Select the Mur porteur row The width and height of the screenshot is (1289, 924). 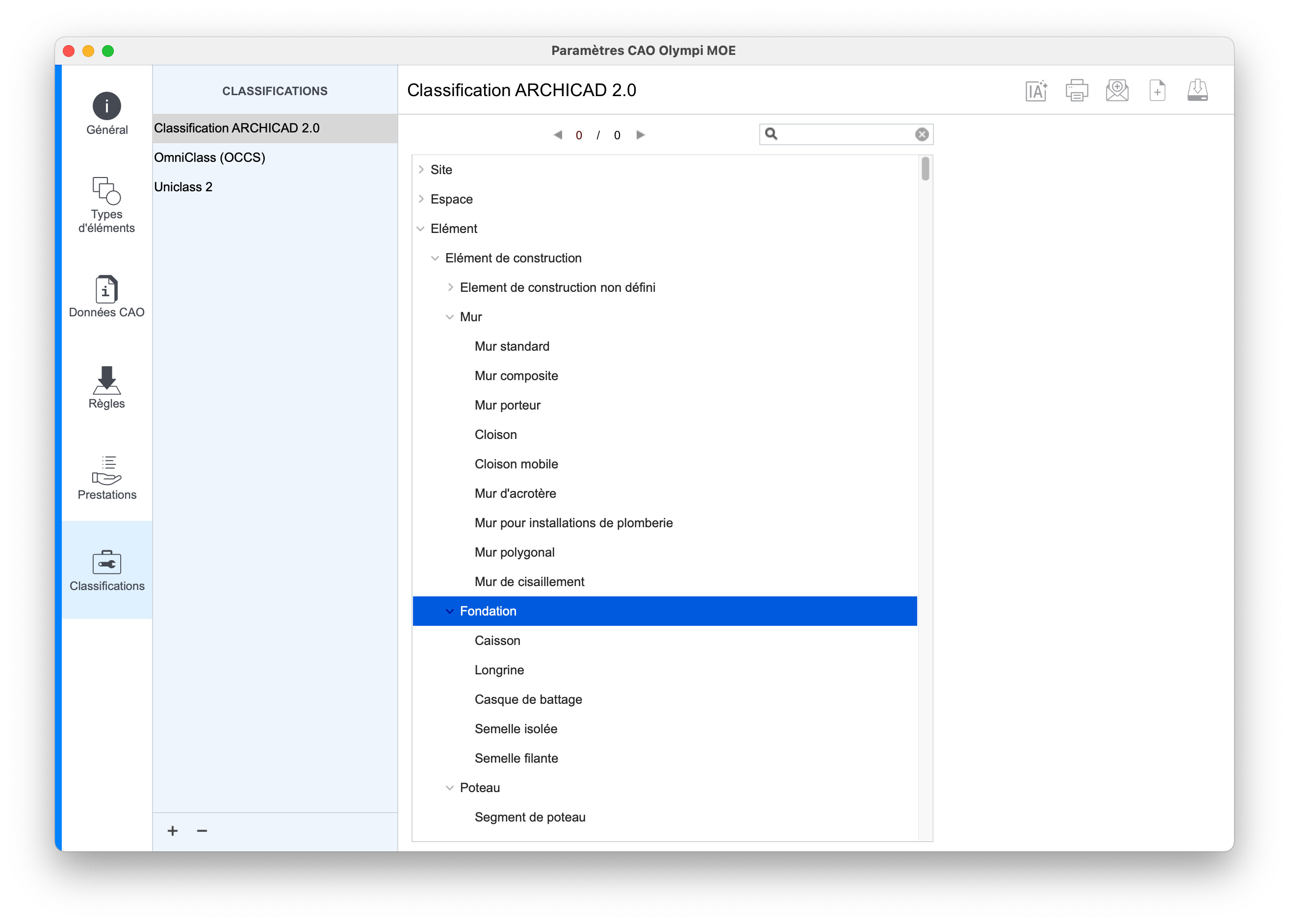point(665,405)
